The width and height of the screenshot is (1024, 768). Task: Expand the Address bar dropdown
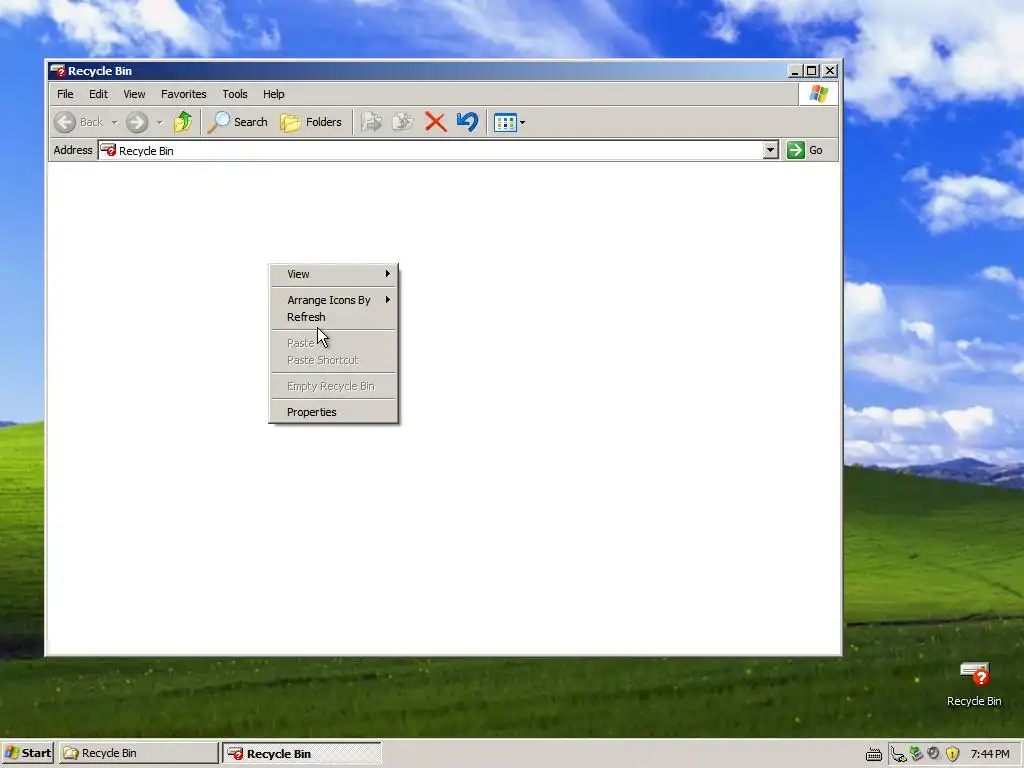(x=771, y=150)
